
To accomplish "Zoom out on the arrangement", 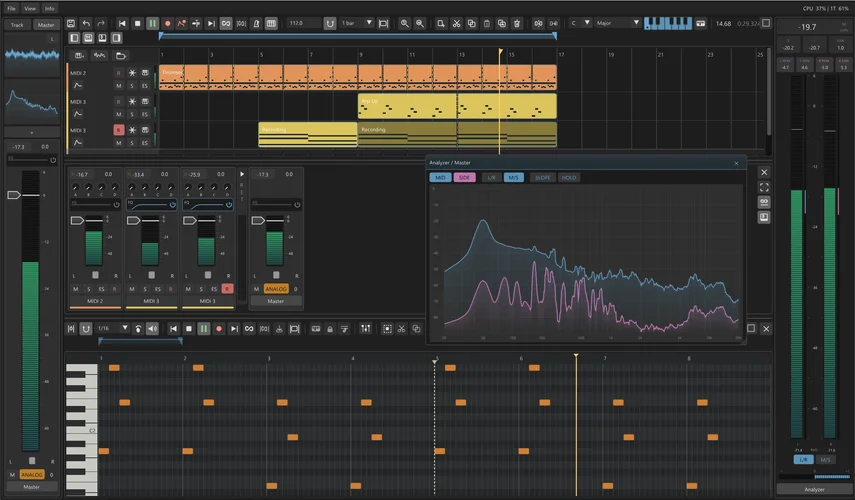I will tap(420, 23).
